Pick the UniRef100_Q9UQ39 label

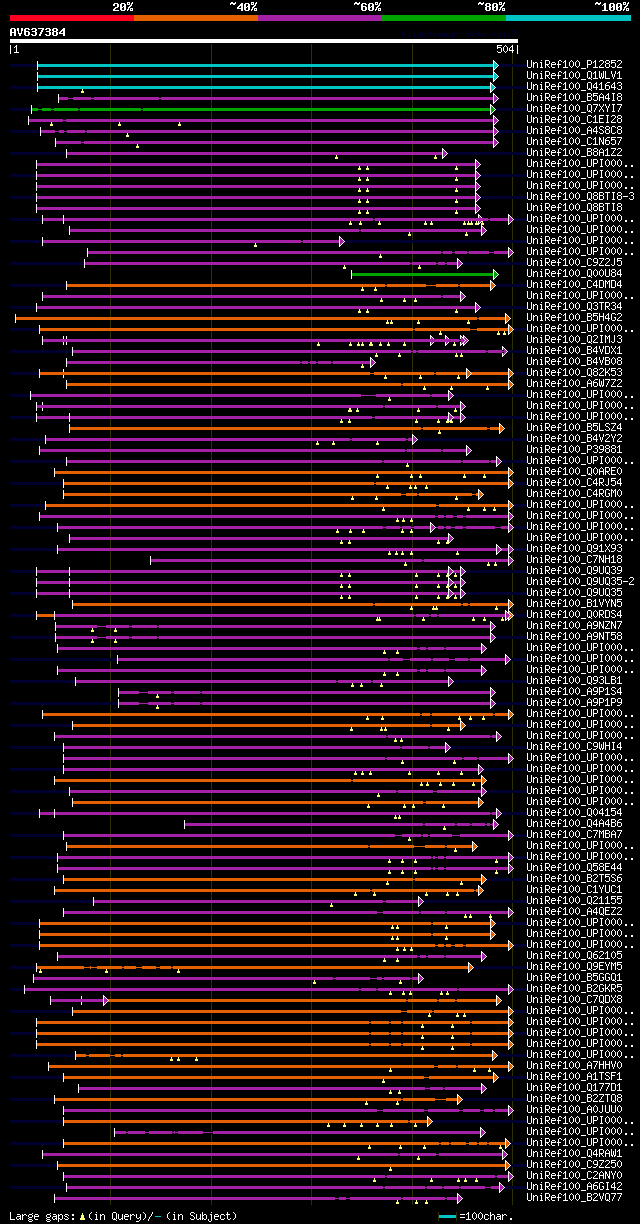575,570
